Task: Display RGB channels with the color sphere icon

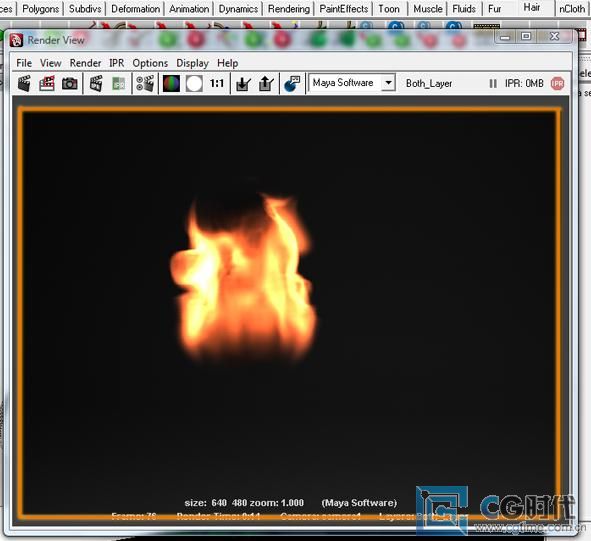Action: pos(171,83)
